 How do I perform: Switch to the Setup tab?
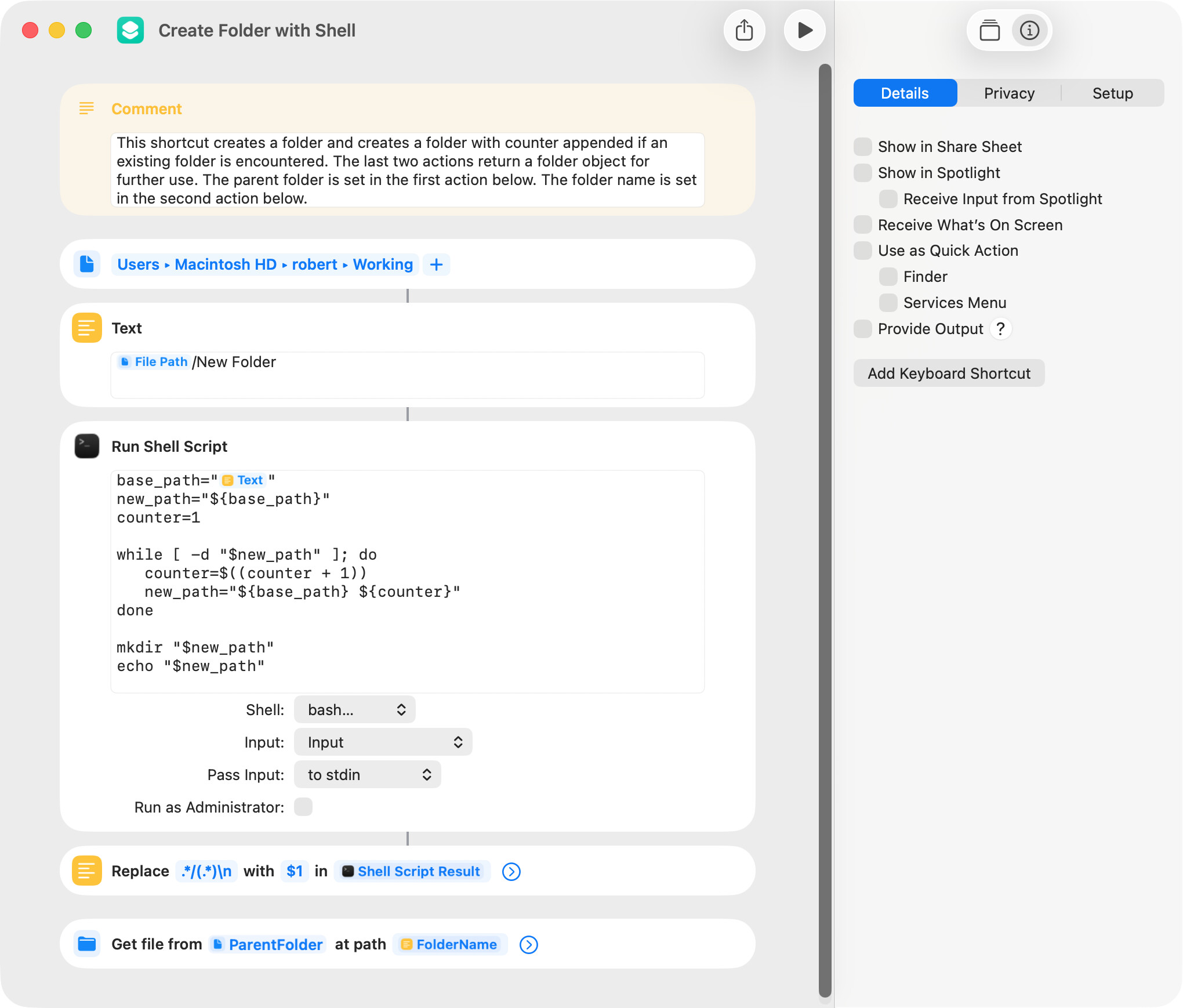[1112, 93]
